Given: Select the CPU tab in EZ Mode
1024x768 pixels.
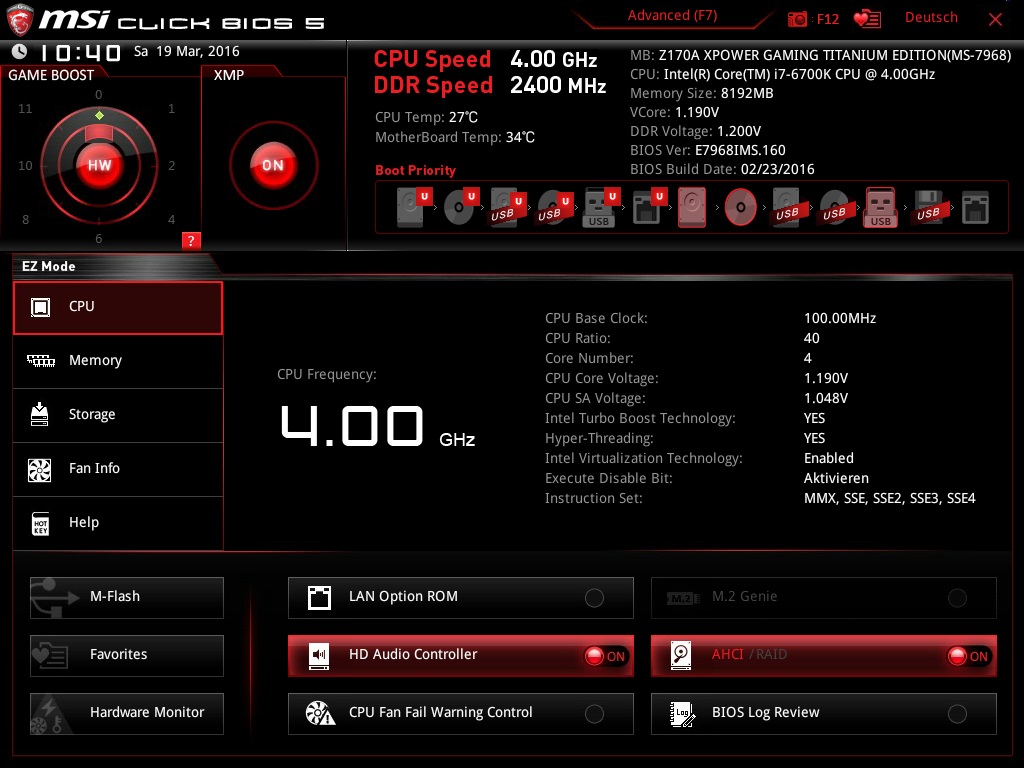Looking at the screenshot, I should [118, 308].
